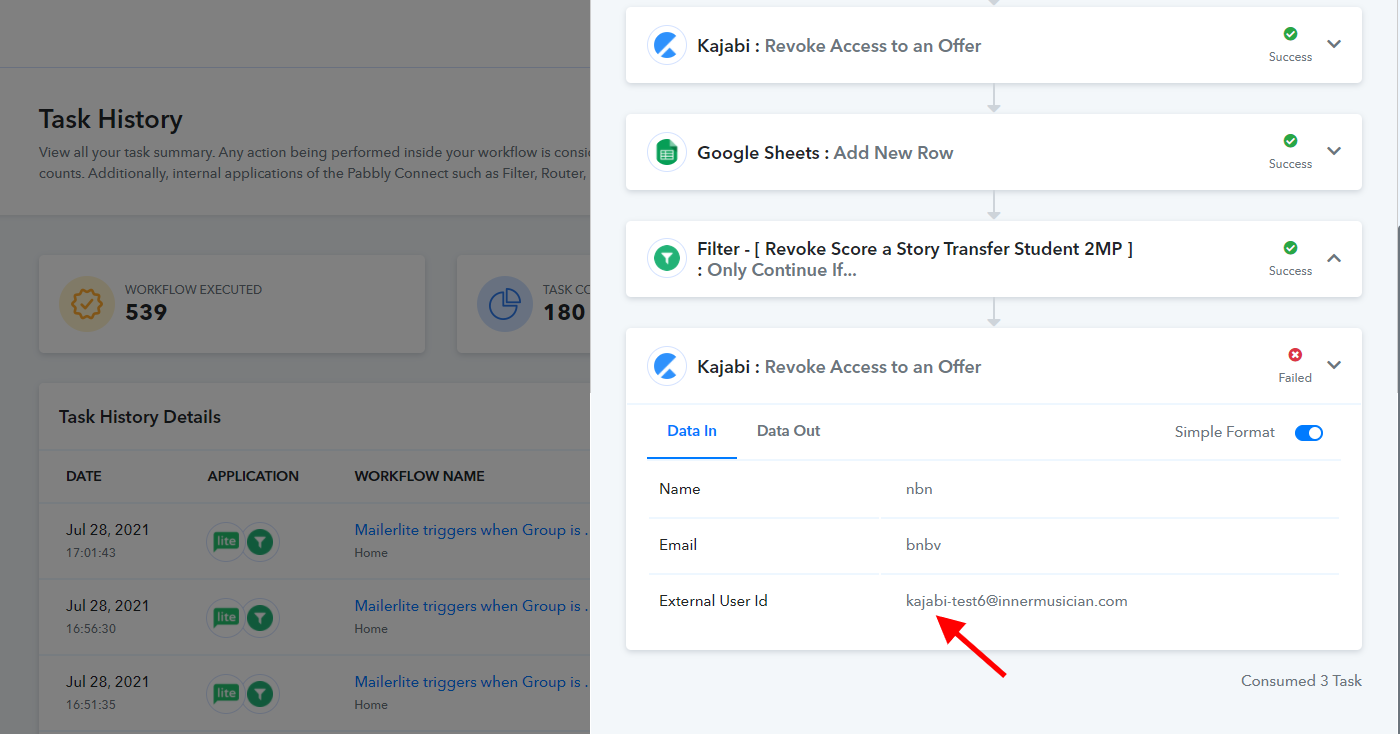
Task: Click the APPLICATION column header
Action: (x=253, y=476)
